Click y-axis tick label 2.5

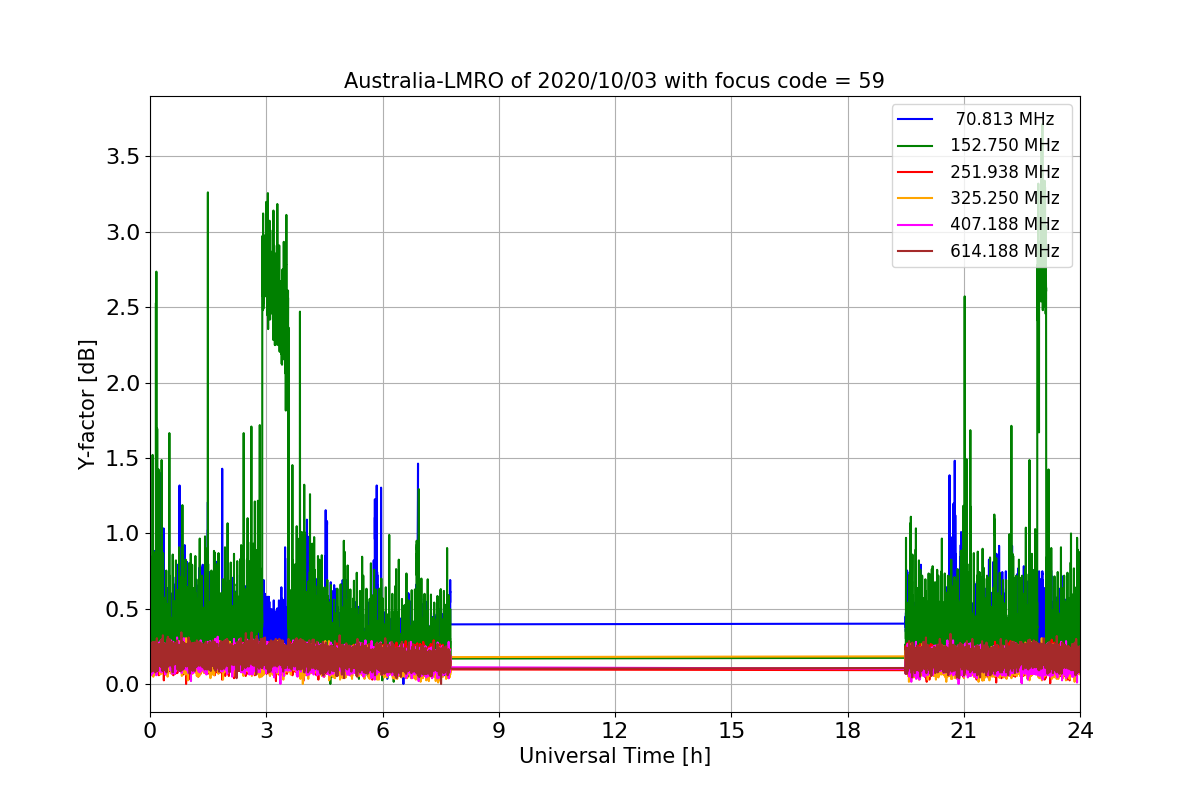122,308
